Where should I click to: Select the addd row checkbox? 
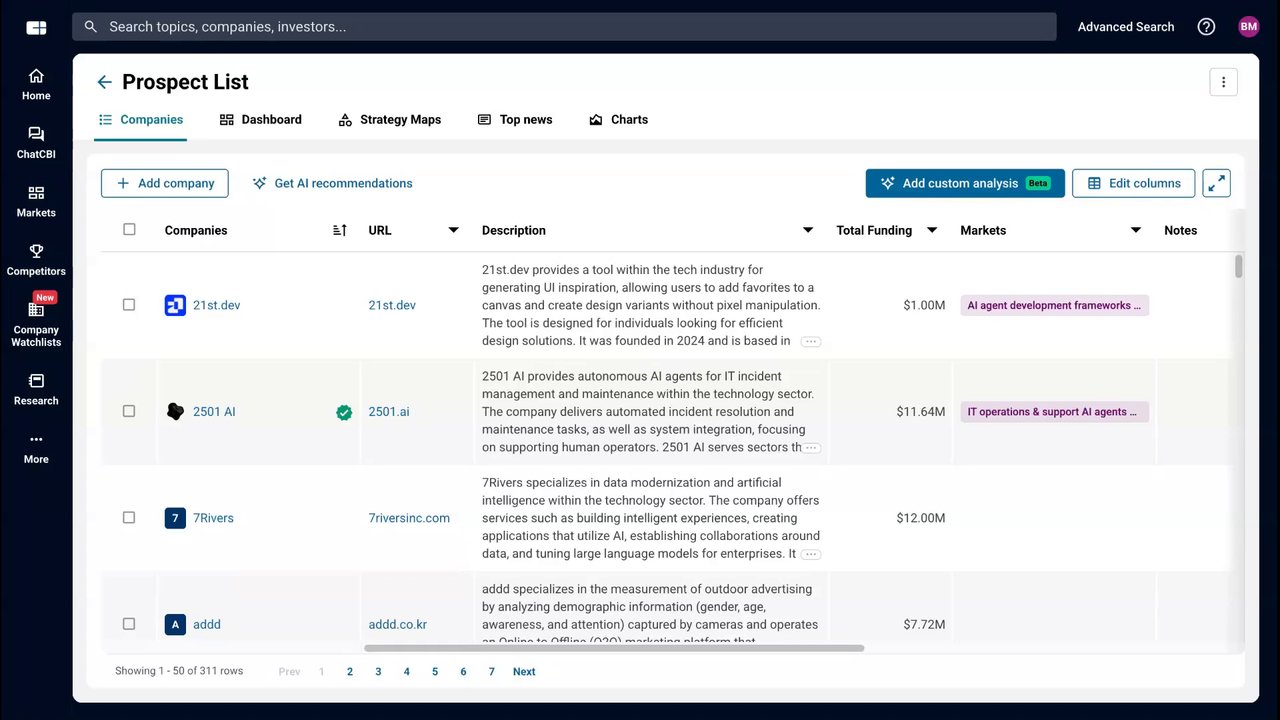[129, 623]
